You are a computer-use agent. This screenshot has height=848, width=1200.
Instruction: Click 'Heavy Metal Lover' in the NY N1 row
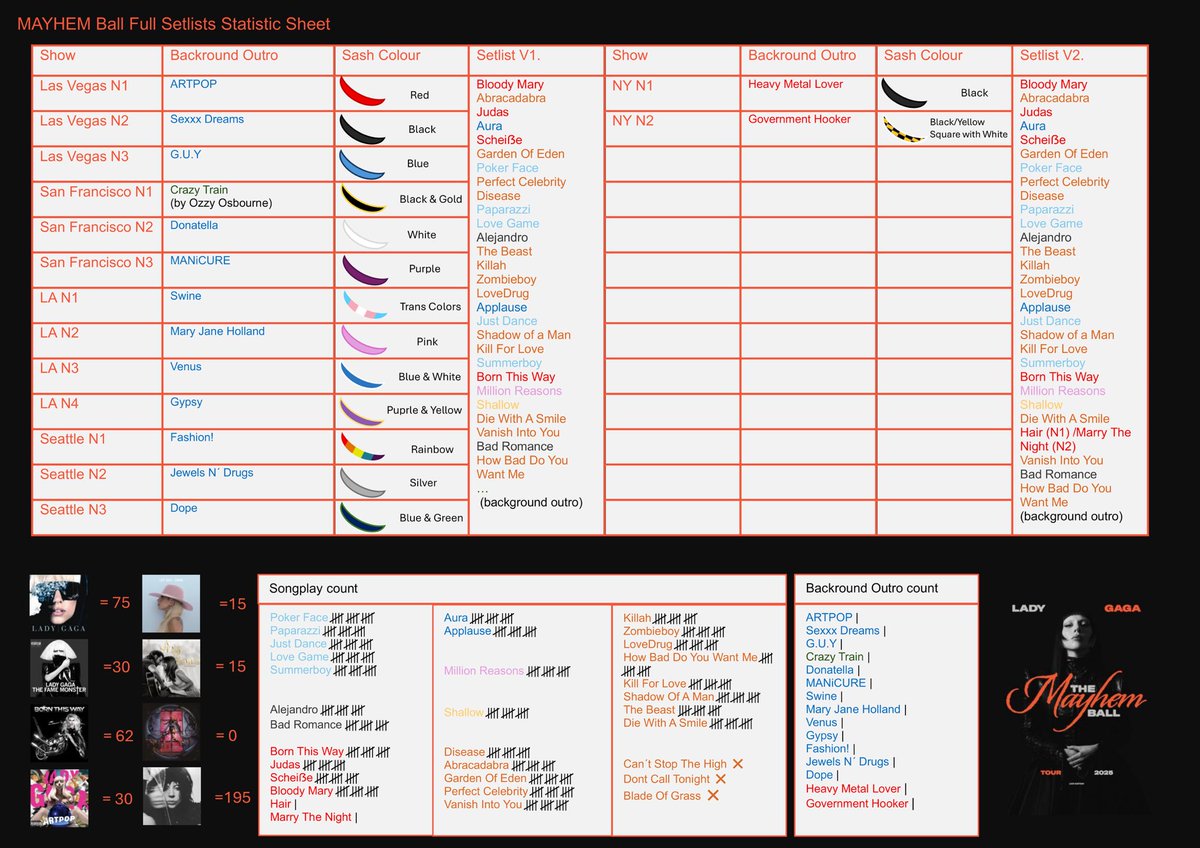tap(795, 84)
